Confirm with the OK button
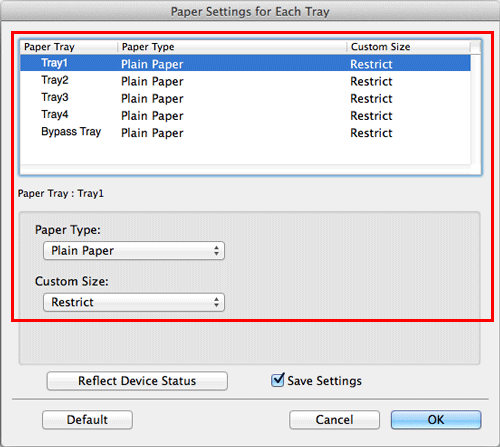The image size is (500, 447). click(x=436, y=420)
